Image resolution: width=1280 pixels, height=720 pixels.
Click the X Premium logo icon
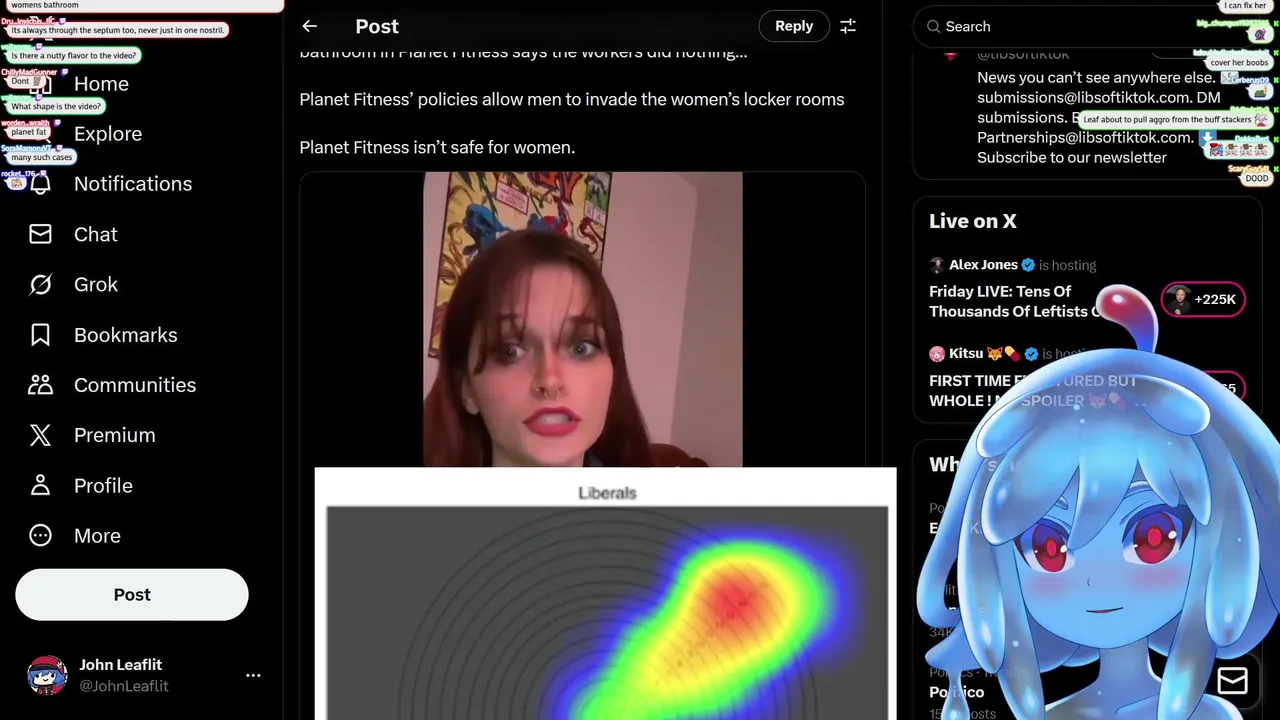[x=40, y=435]
